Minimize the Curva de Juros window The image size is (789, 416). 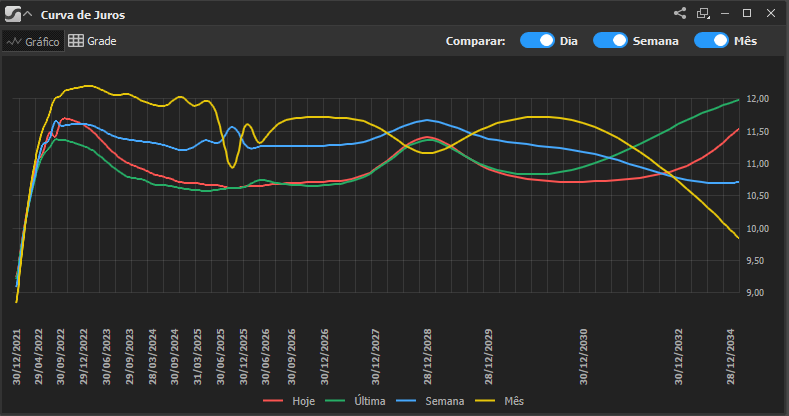click(725, 14)
